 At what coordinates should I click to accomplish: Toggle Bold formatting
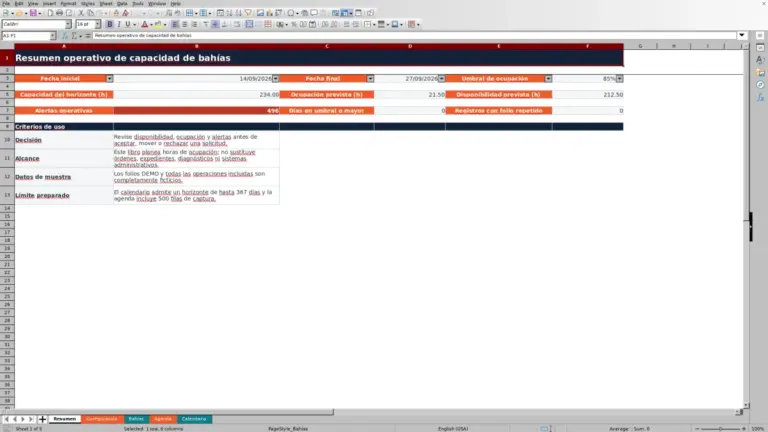(x=110, y=24)
